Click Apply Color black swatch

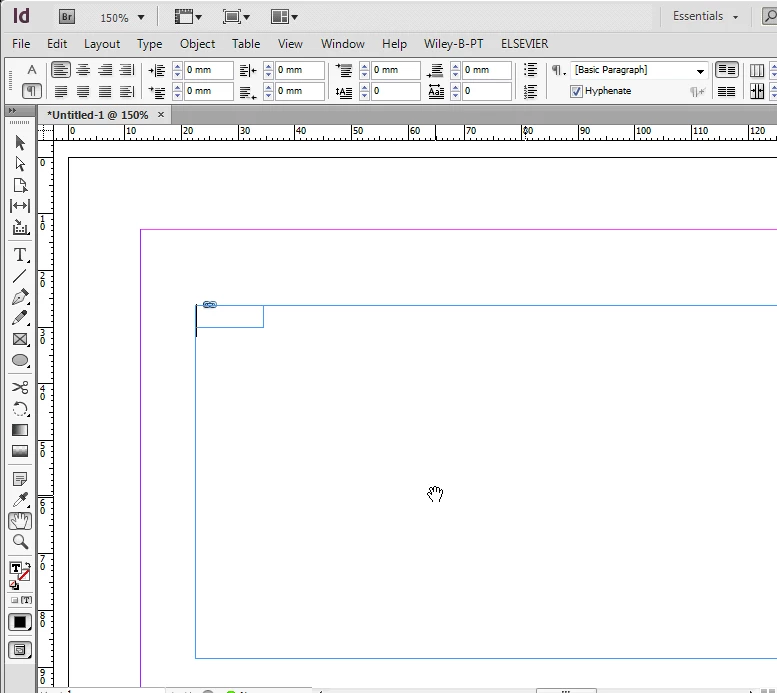[x=20, y=622]
